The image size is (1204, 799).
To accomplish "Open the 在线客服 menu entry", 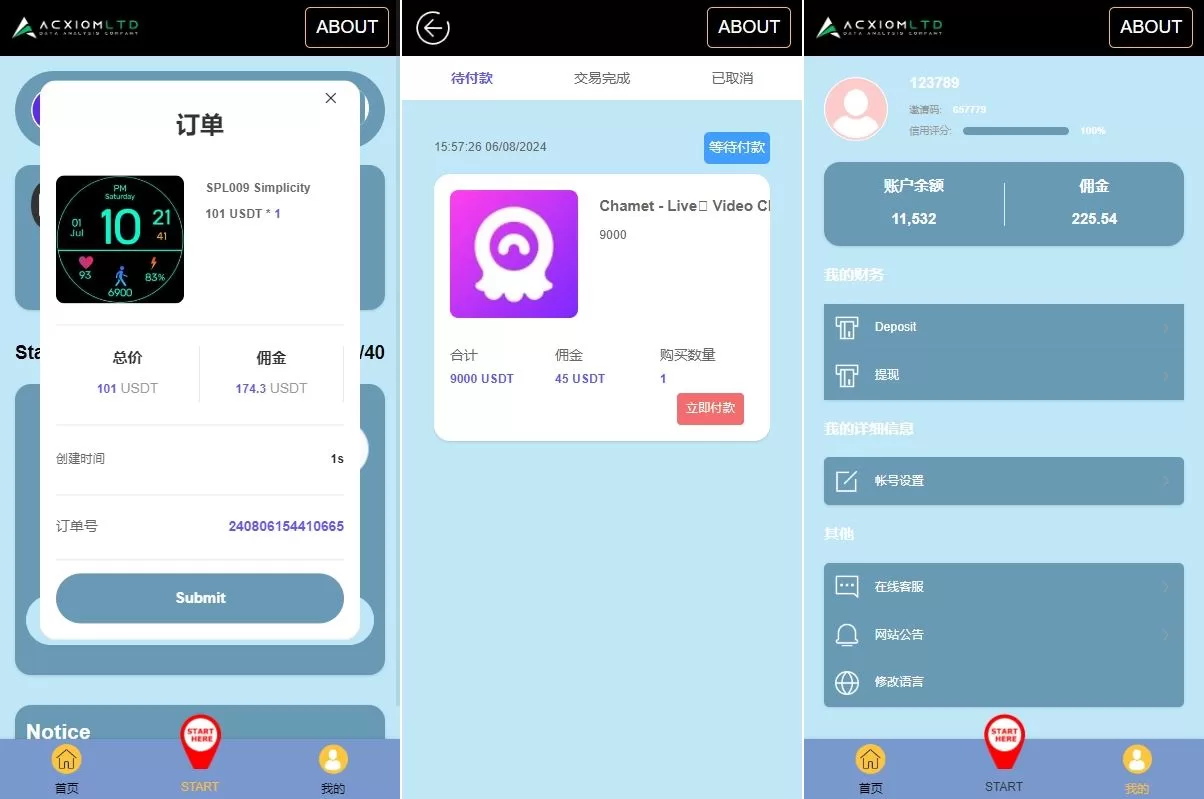I will 1004,587.
